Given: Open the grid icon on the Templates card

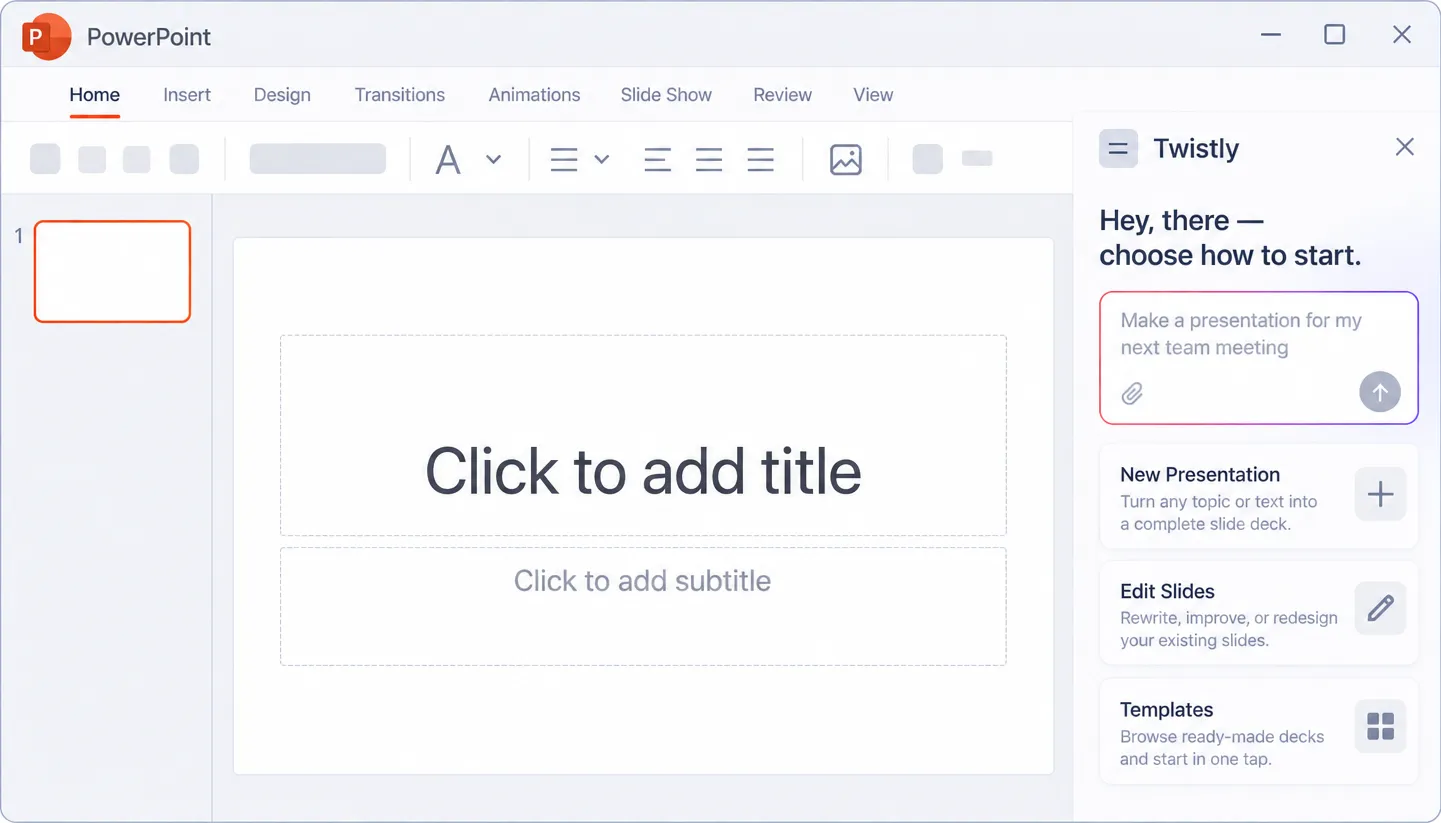Looking at the screenshot, I should (x=1380, y=727).
